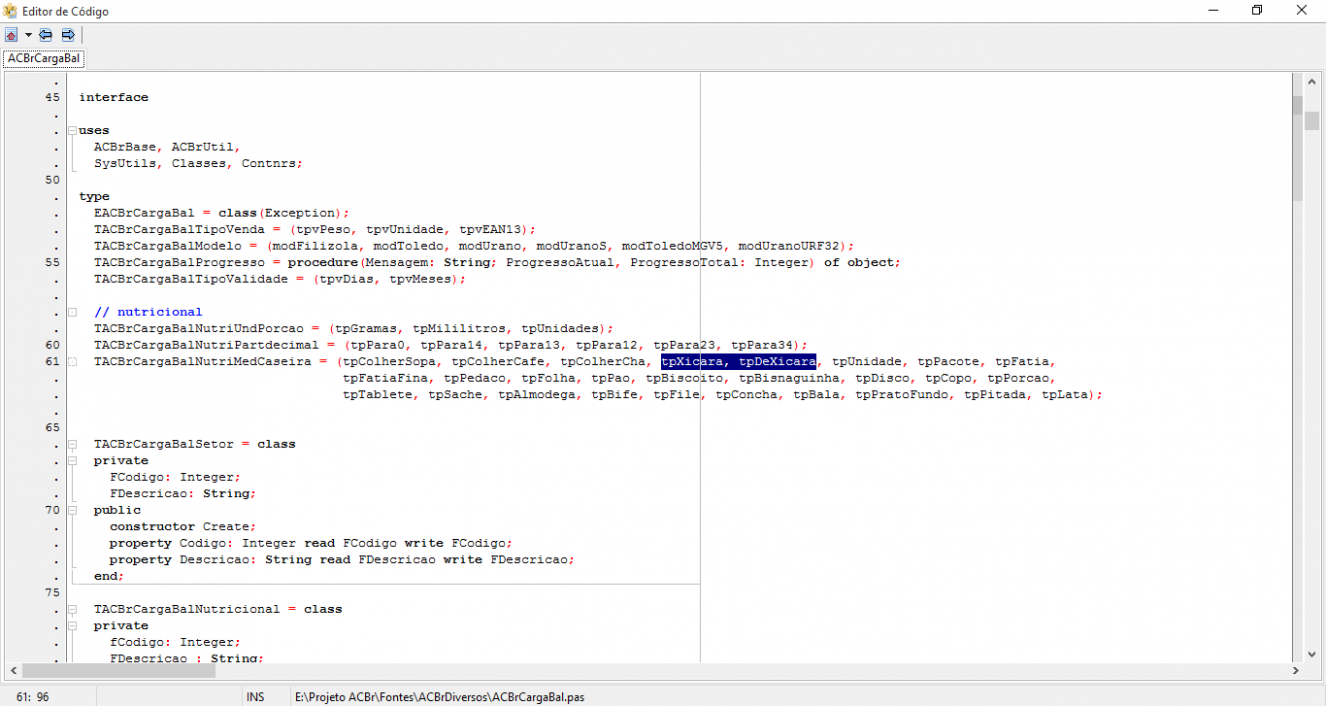The height and width of the screenshot is (706, 1326).
Task: Click 'tpColherSopa' enum value
Action: click(x=389, y=361)
